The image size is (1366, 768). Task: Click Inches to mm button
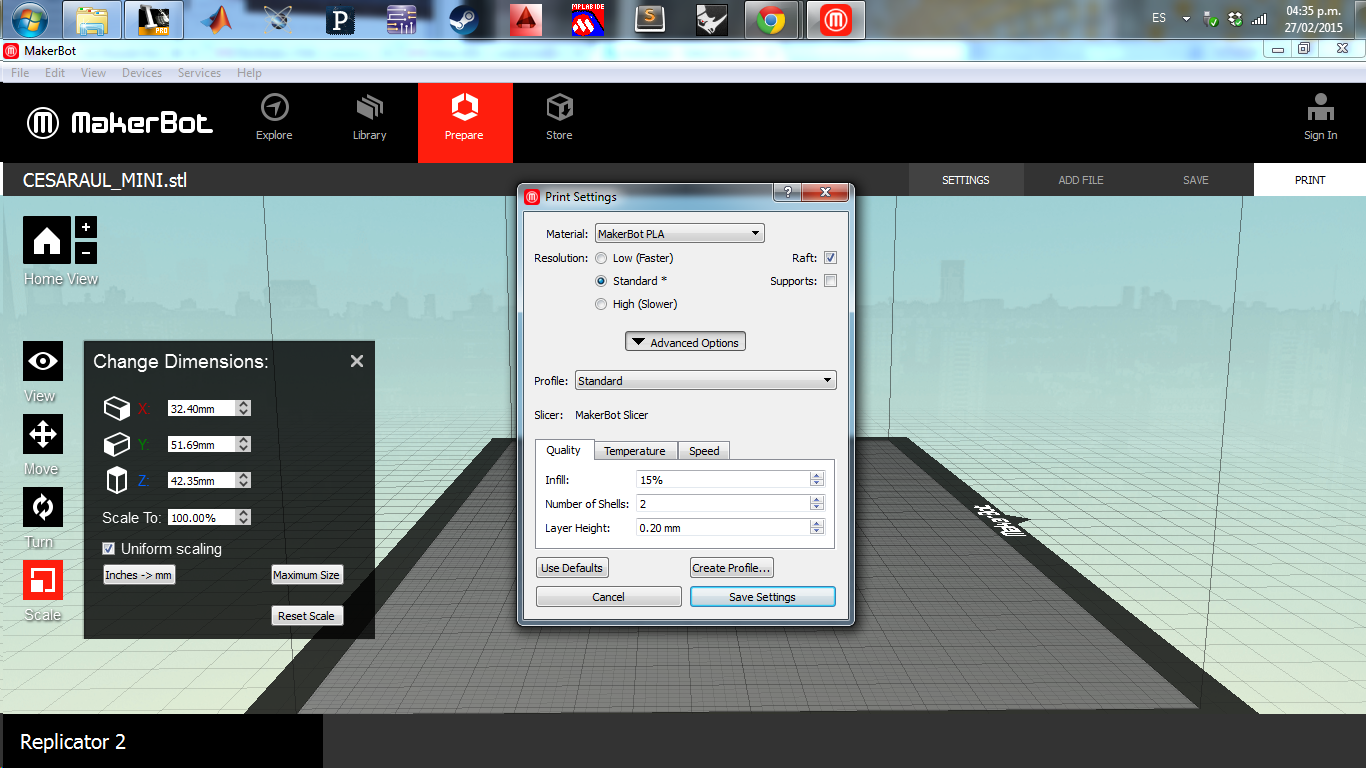point(139,575)
